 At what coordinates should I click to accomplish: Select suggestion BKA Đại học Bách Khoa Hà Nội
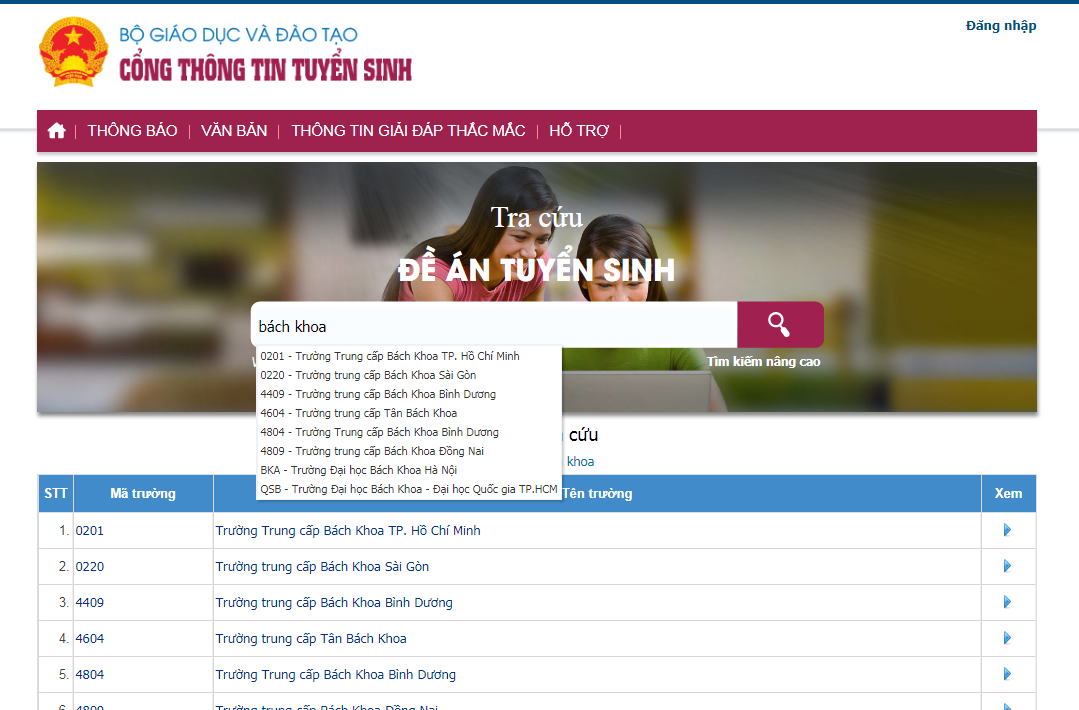pyautogui.click(x=409, y=470)
